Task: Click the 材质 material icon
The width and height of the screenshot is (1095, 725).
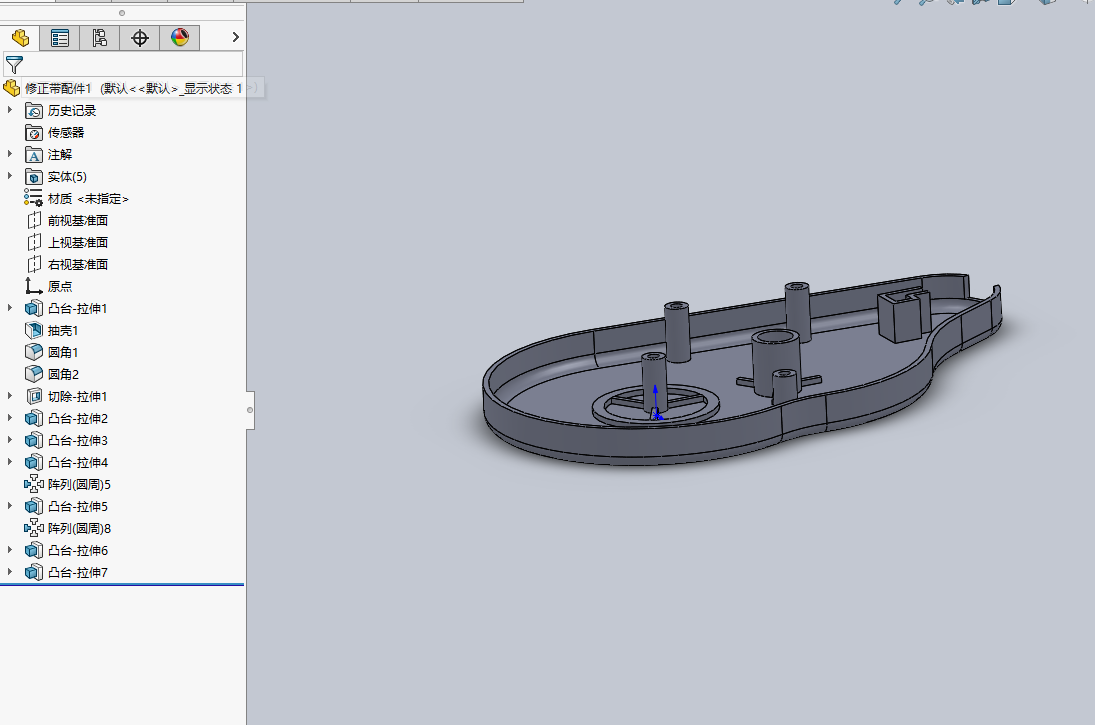Action: click(x=34, y=198)
